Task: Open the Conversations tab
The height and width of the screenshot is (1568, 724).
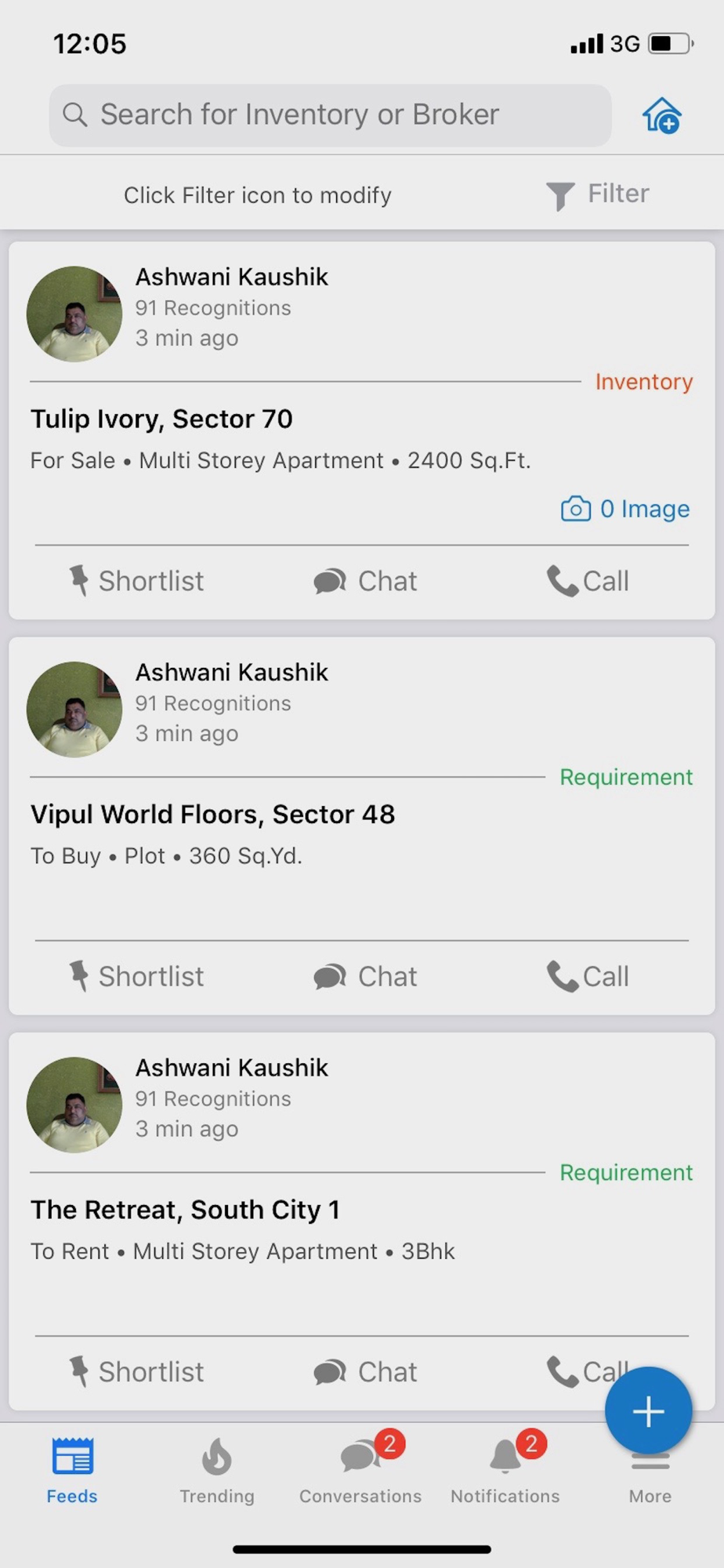Action: click(360, 1472)
